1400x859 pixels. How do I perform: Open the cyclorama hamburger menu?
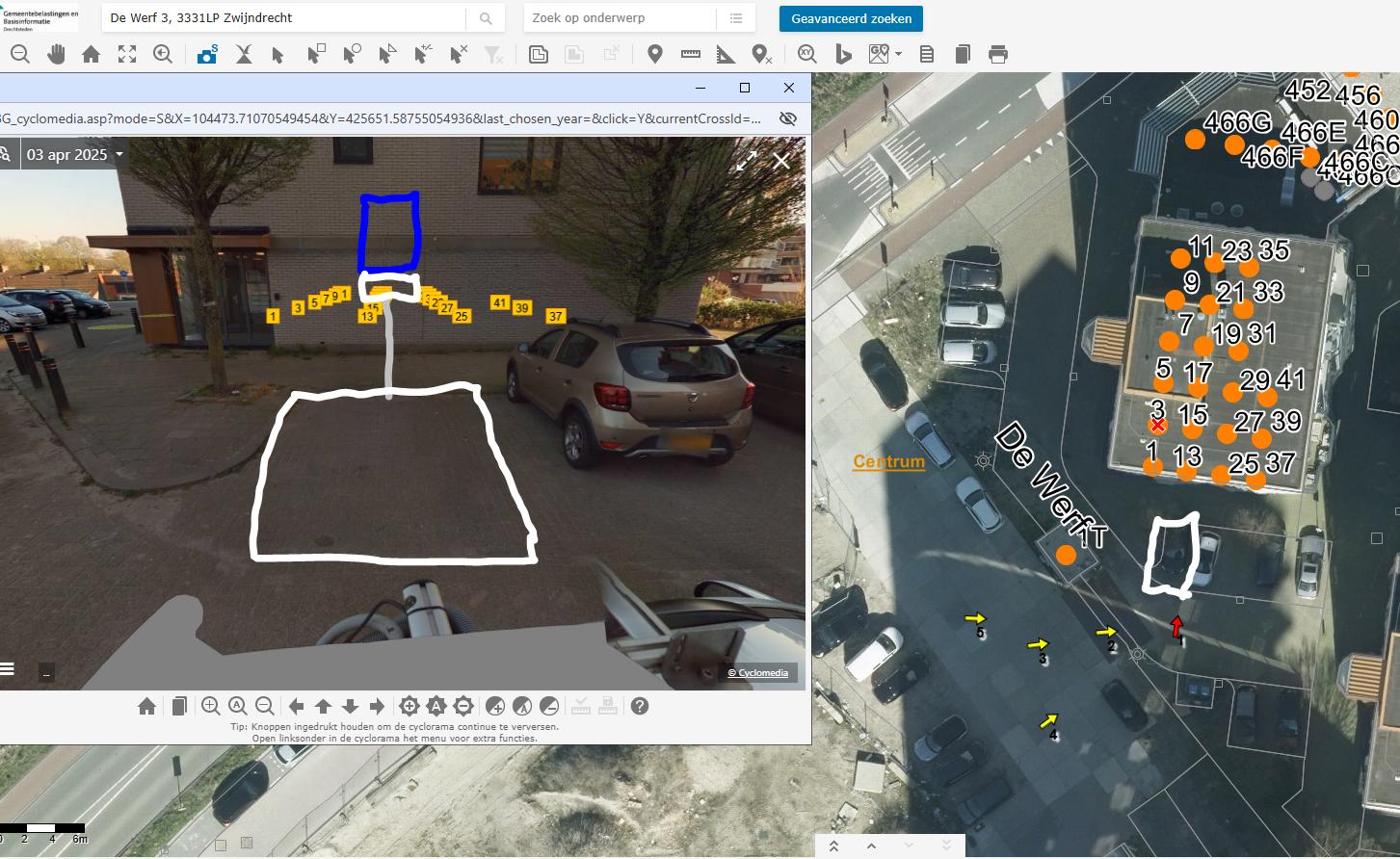click(x=8, y=669)
